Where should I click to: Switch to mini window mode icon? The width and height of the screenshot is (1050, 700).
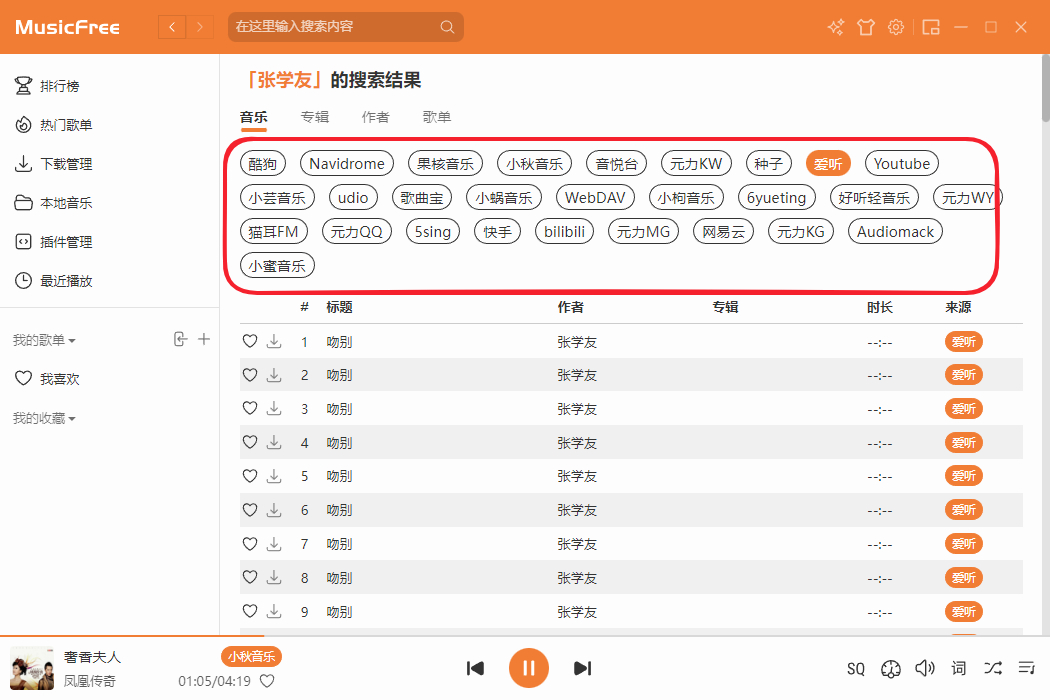(x=931, y=27)
